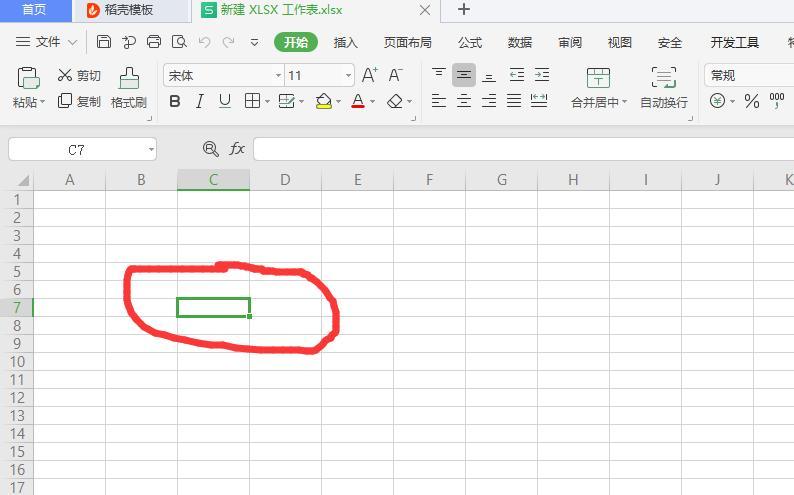794x495 pixels.
Task: Click Merge and Center (合并居中) icon
Action: click(598, 78)
